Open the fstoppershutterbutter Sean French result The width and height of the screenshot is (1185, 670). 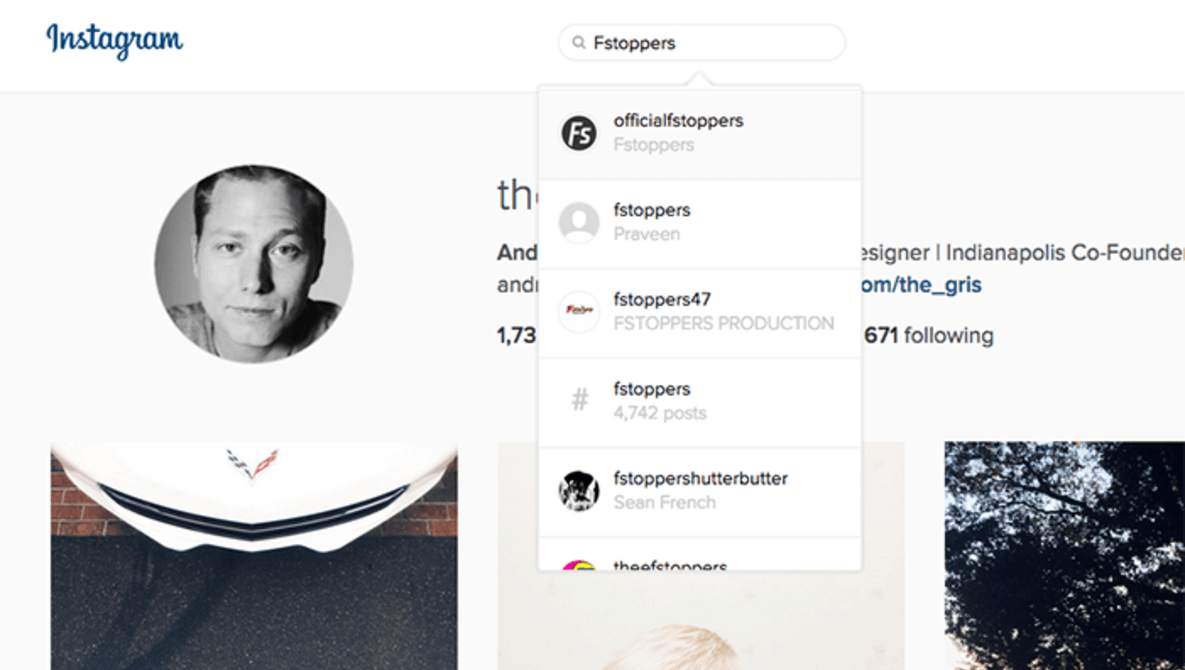point(700,492)
